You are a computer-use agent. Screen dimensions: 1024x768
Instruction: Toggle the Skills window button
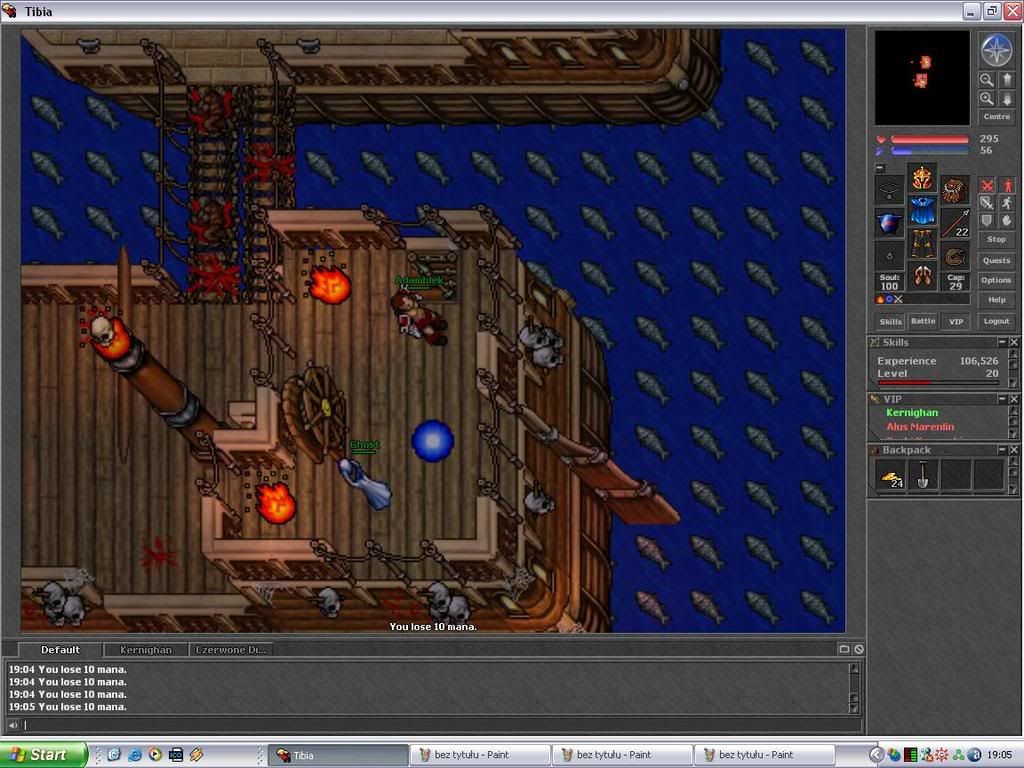890,321
